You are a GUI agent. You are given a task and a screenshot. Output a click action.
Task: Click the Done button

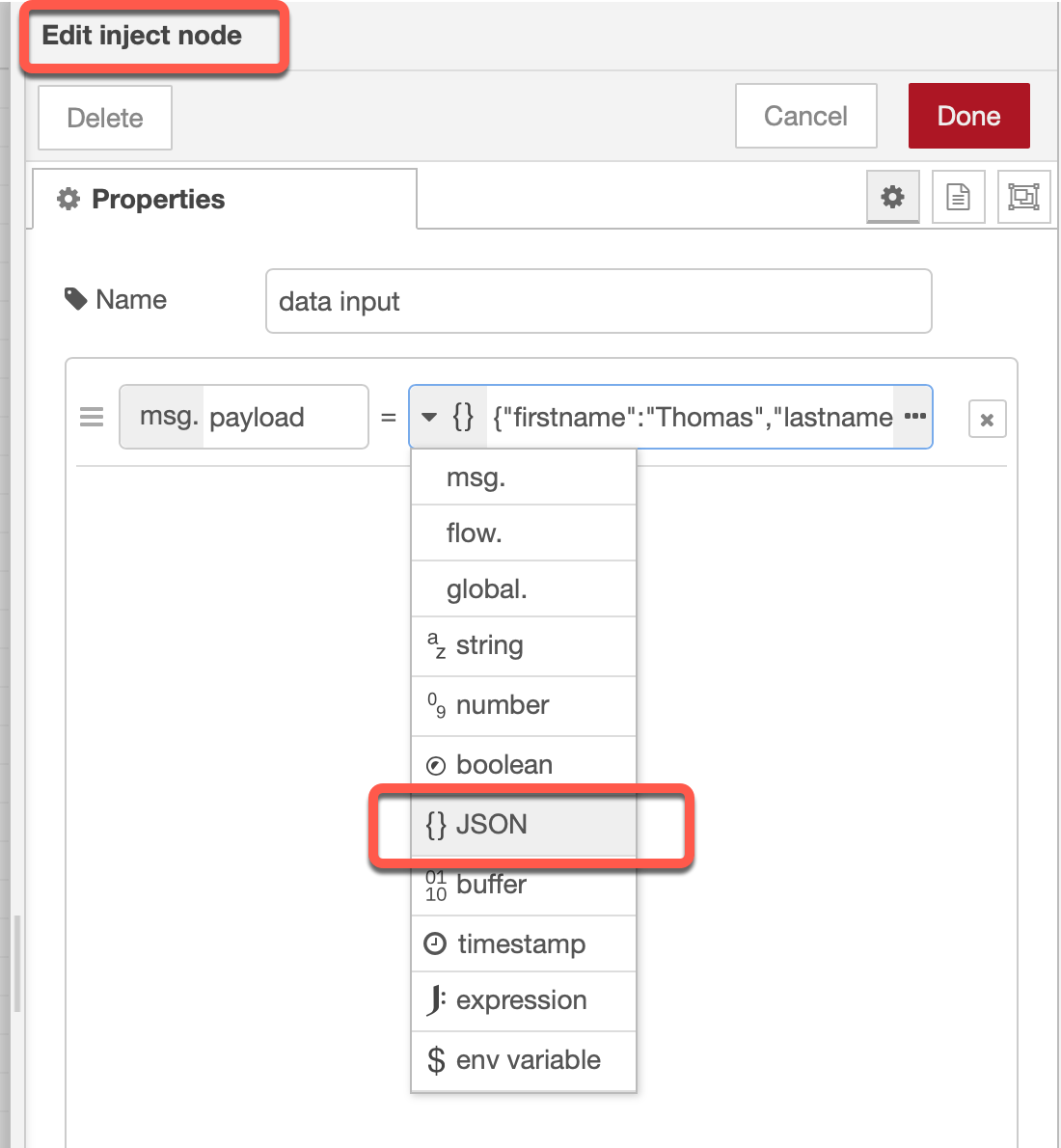point(968,116)
